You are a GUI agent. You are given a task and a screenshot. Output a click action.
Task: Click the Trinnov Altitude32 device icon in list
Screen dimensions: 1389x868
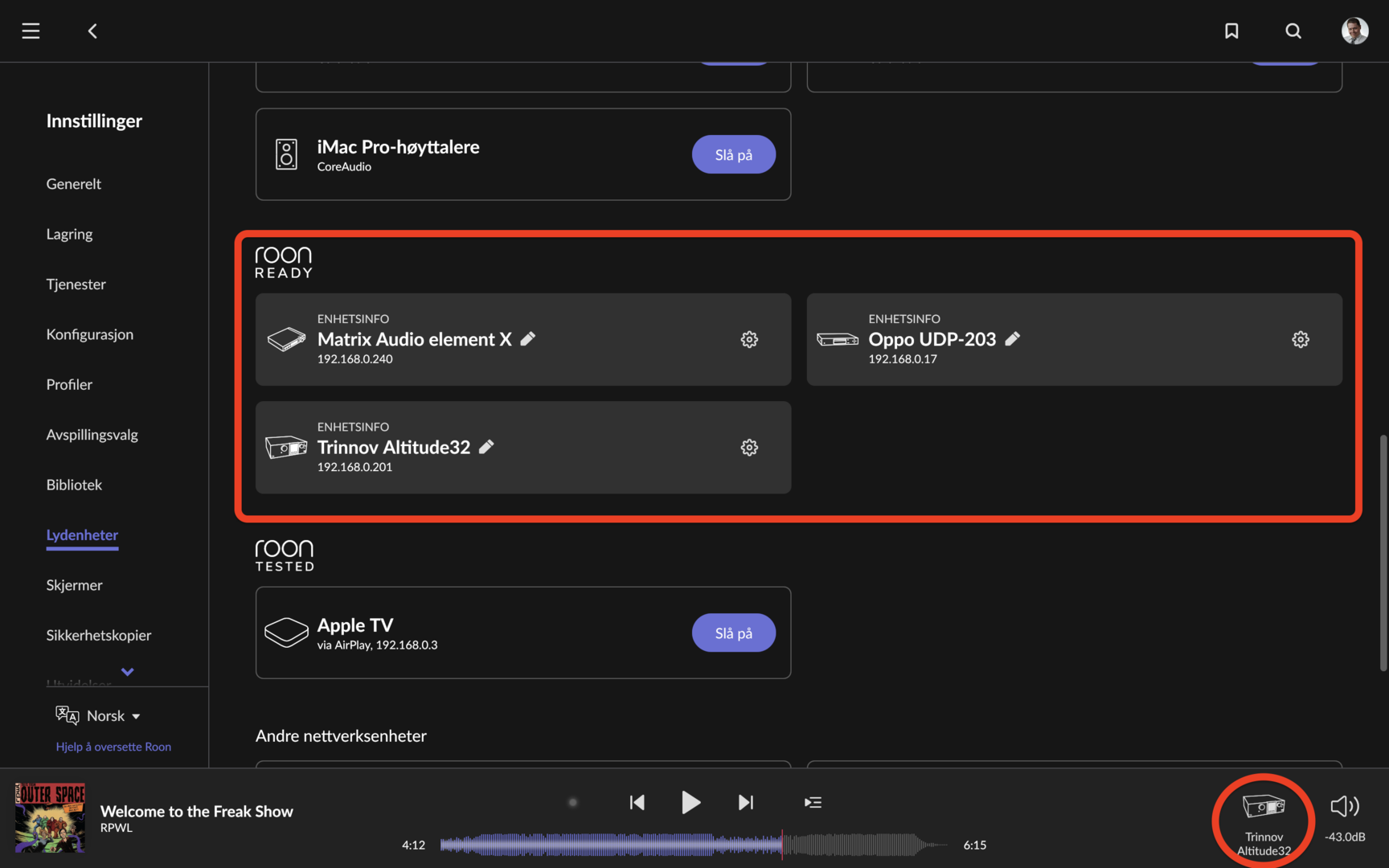(x=286, y=447)
